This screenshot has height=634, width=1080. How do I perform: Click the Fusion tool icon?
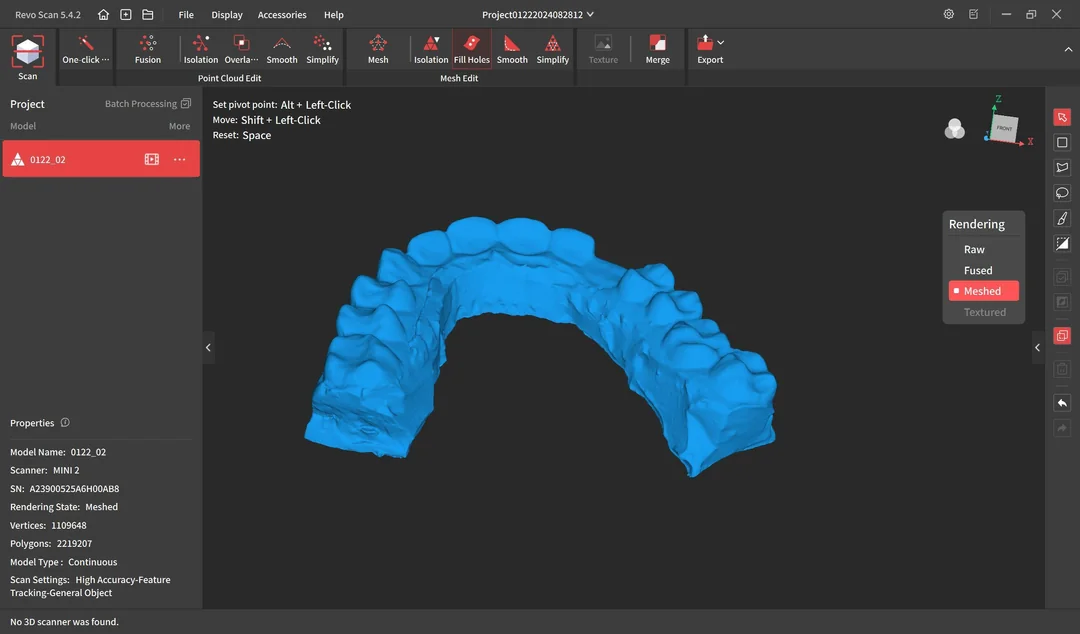tap(147, 43)
